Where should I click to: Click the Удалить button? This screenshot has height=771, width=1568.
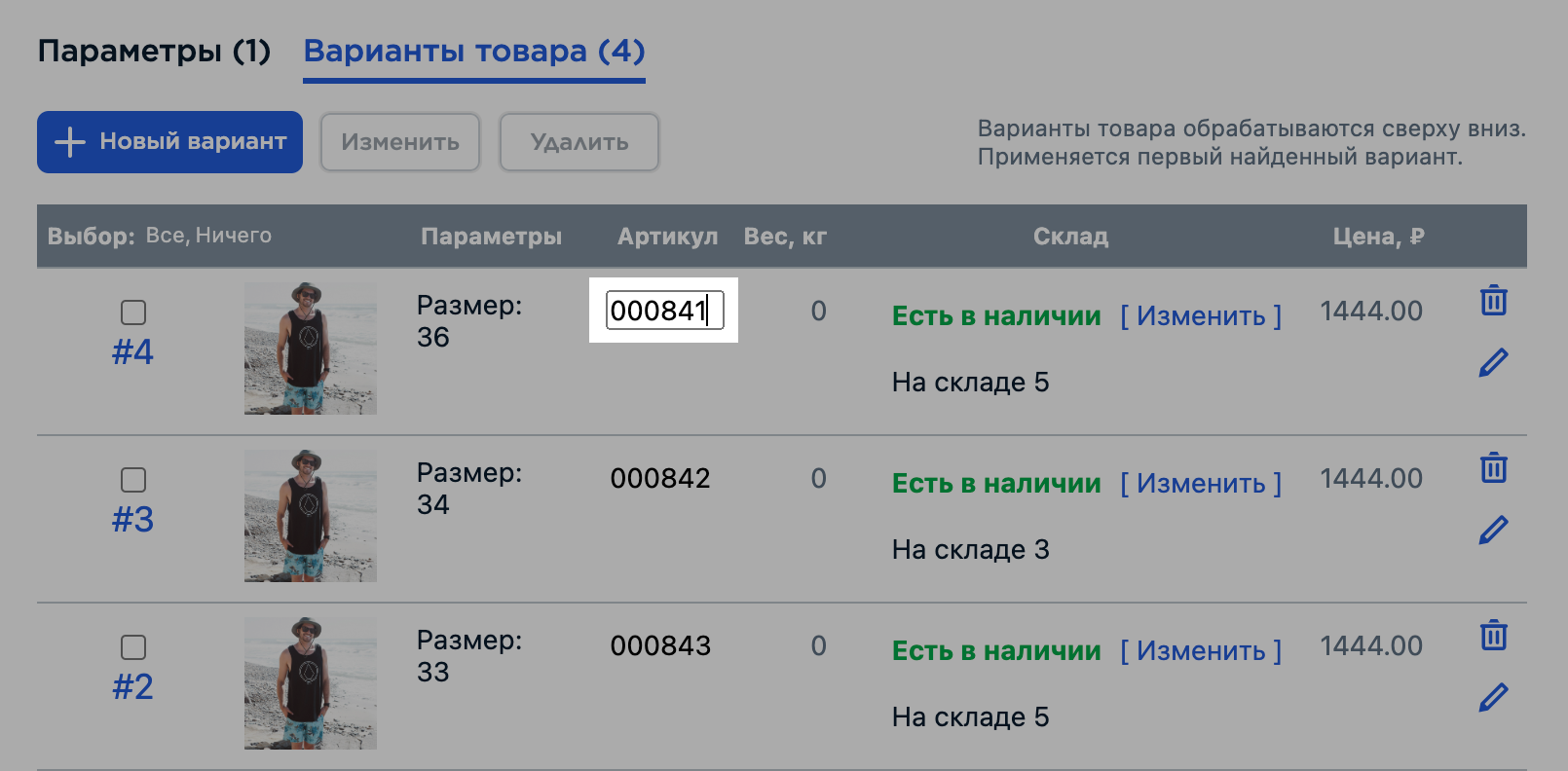click(579, 142)
